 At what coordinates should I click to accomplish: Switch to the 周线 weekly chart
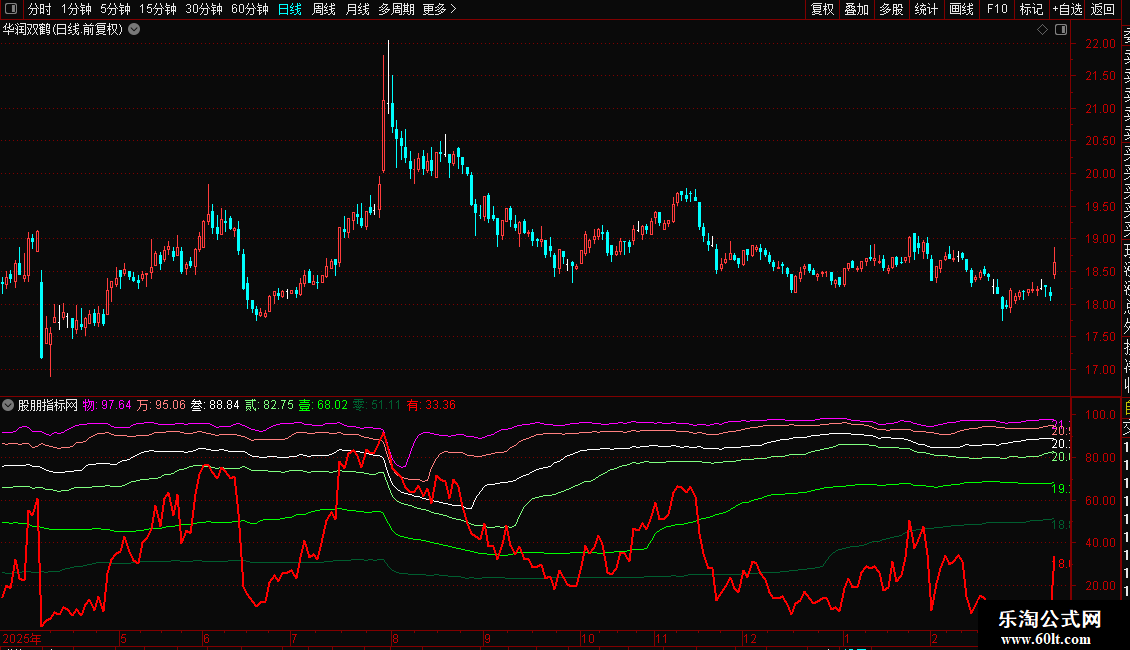tap(324, 9)
